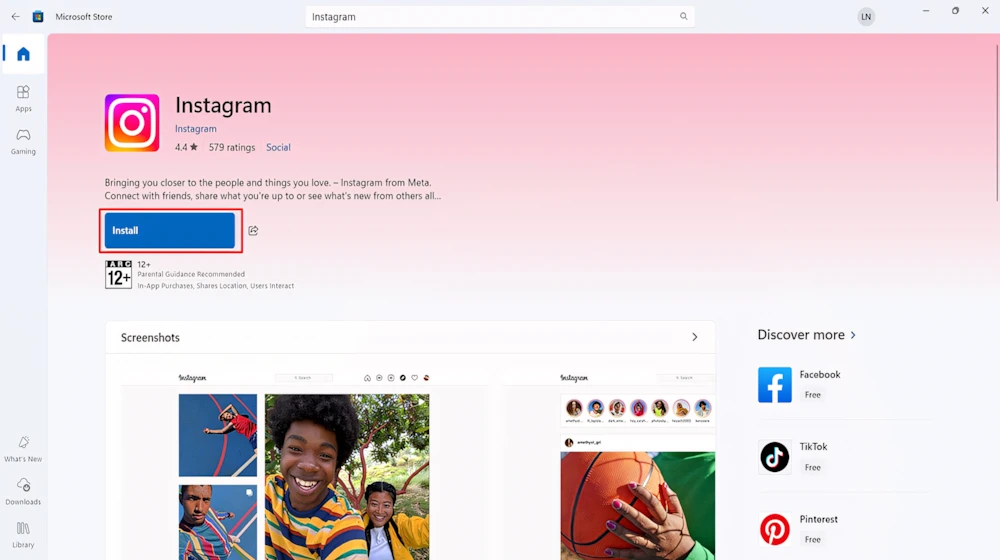Click the 4.4 star rating
This screenshot has height=560, width=1000.
click(x=186, y=147)
